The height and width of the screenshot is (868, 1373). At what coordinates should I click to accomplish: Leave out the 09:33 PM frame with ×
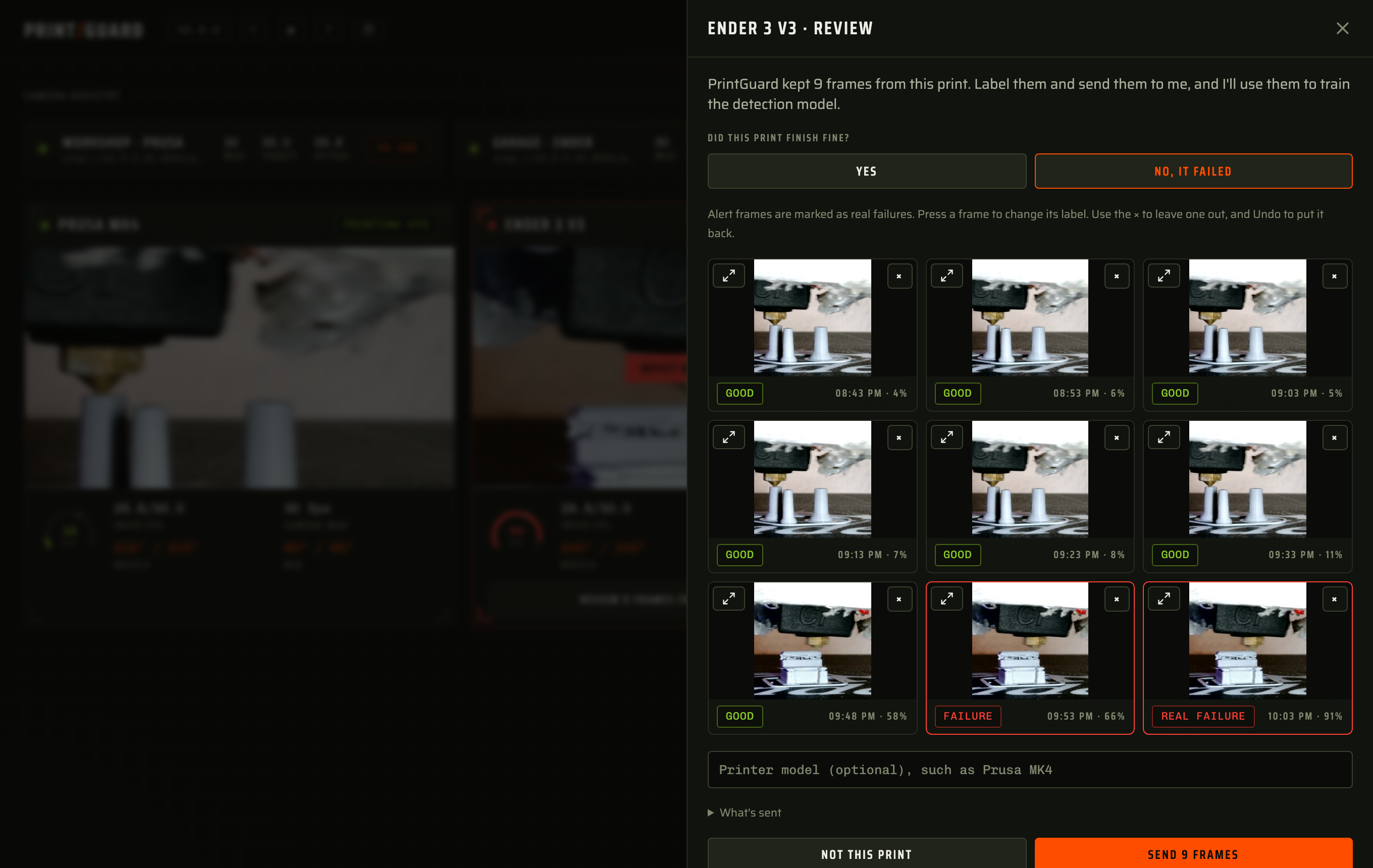[x=1334, y=438]
